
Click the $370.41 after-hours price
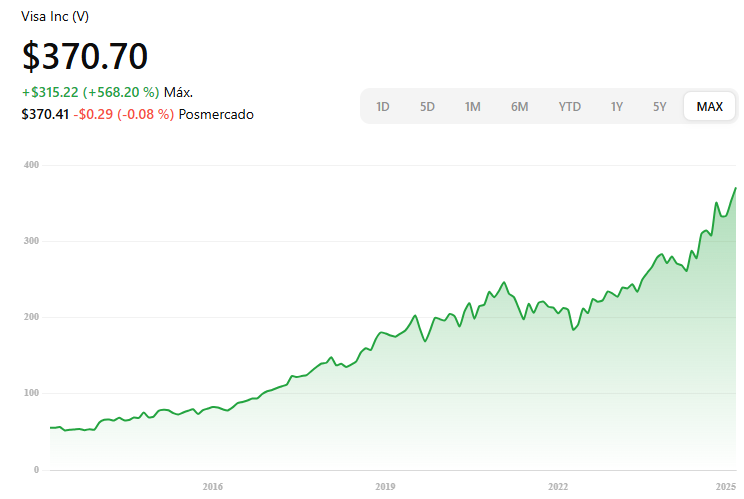45,114
